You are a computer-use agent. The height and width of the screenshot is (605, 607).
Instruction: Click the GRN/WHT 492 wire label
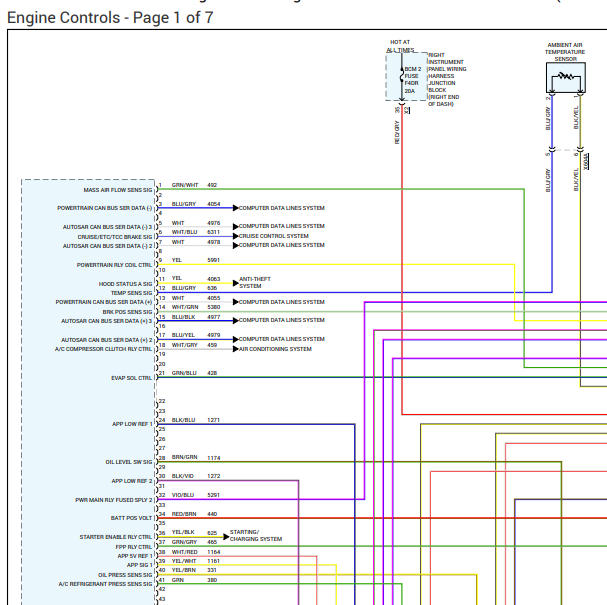(x=194, y=185)
